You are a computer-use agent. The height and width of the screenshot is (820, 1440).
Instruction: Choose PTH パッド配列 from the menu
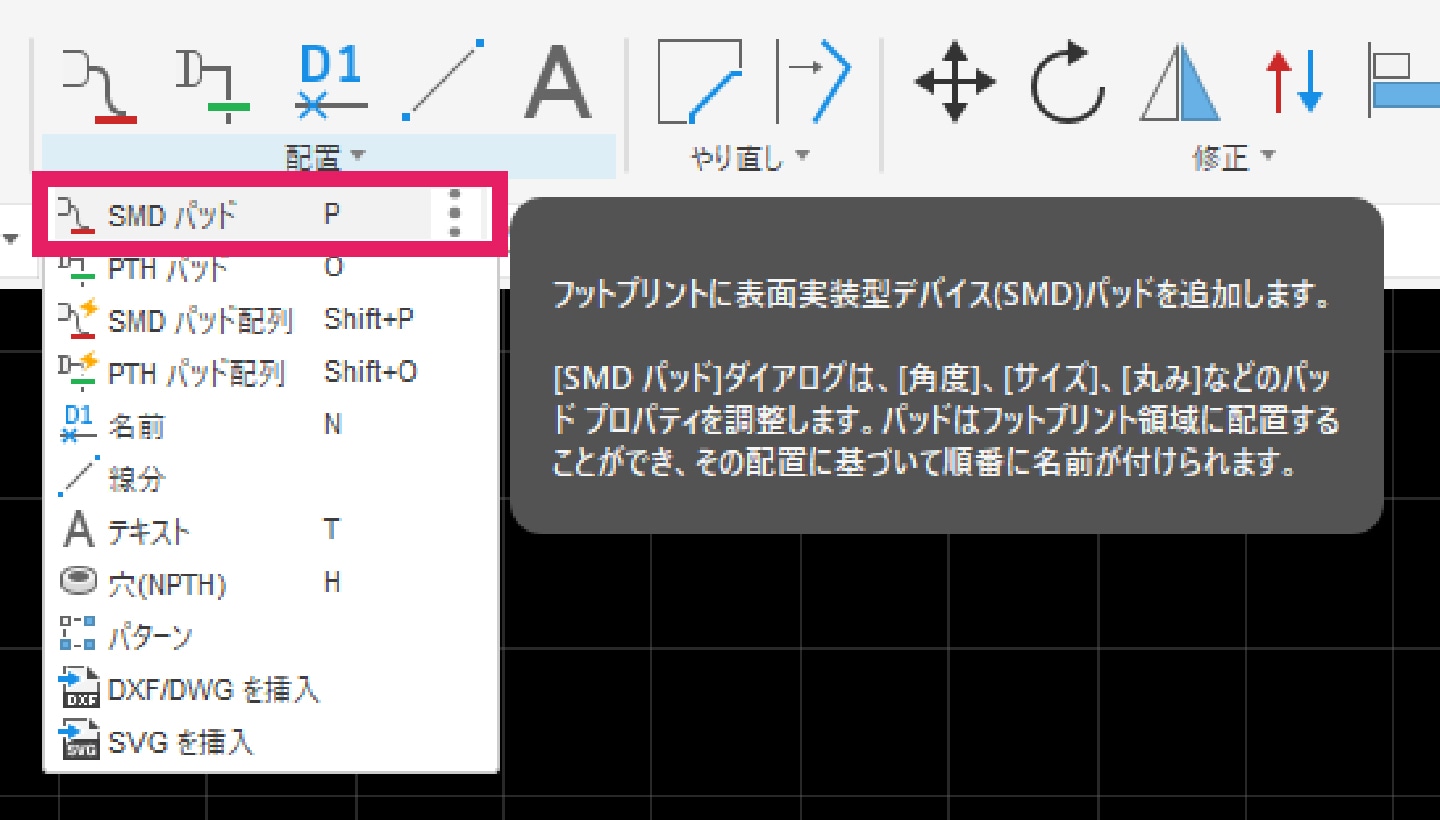point(196,374)
